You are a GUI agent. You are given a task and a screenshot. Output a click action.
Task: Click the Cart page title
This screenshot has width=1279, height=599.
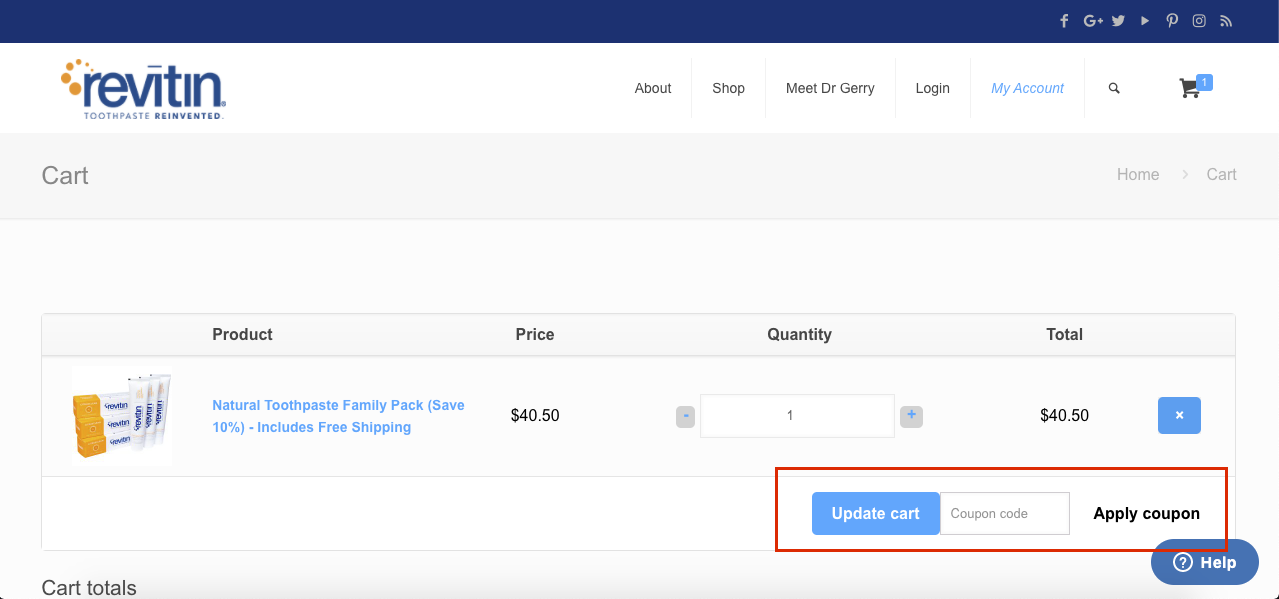(65, 175)
